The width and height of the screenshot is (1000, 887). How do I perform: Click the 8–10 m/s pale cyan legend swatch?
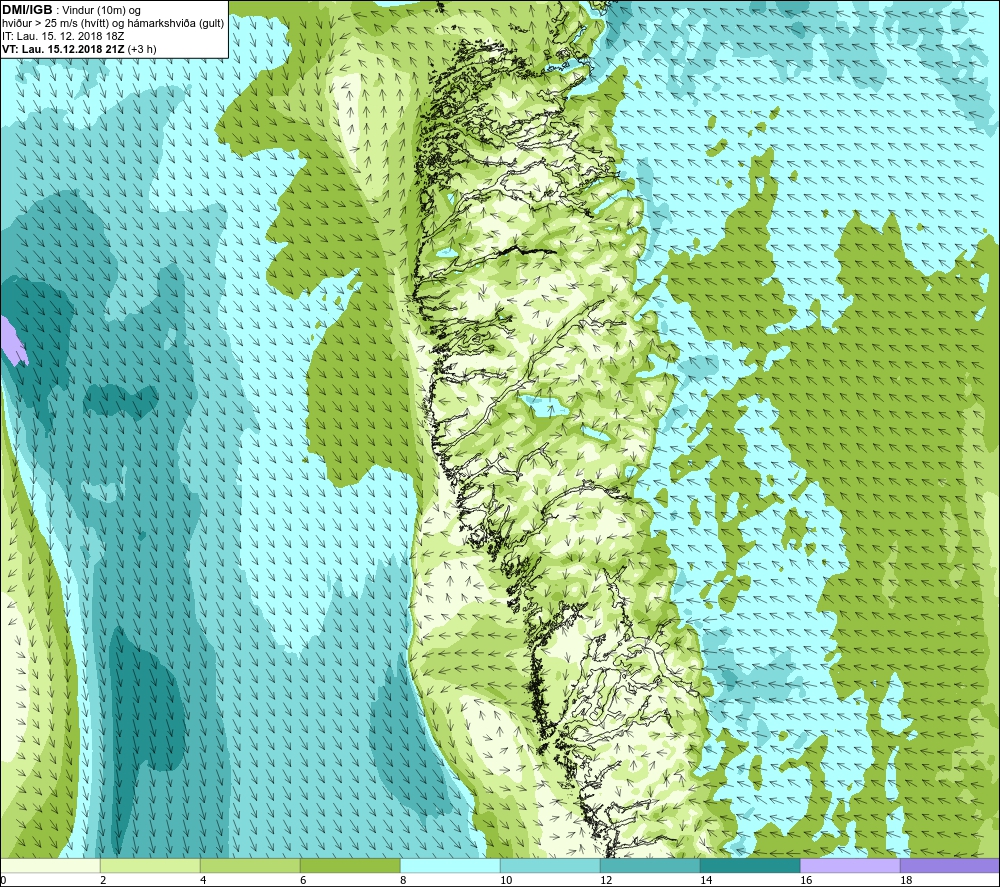pos(450,865)
